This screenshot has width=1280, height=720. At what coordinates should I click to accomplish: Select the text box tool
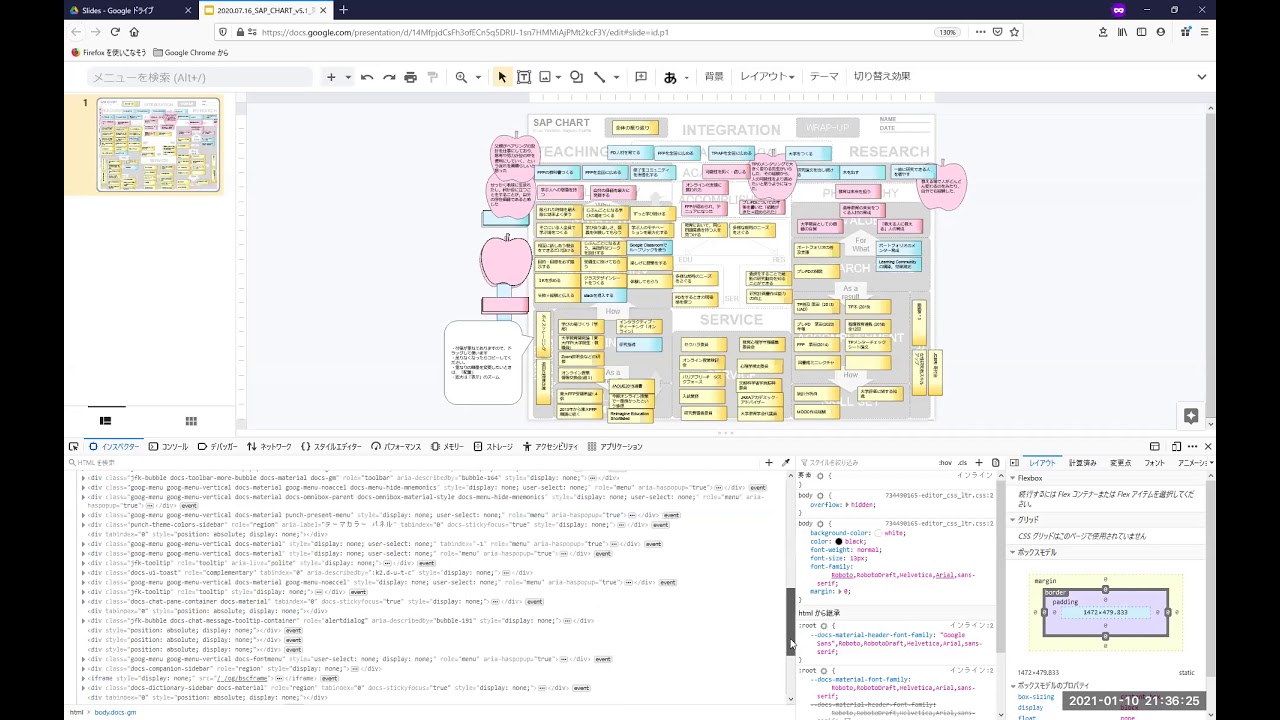(523, 77)
